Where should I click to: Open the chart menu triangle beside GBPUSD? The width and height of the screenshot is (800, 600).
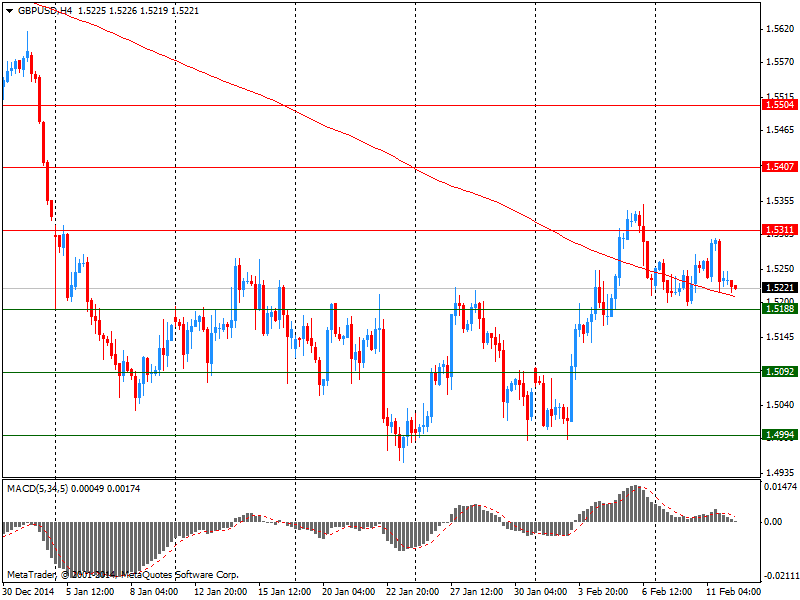point(10,11)
